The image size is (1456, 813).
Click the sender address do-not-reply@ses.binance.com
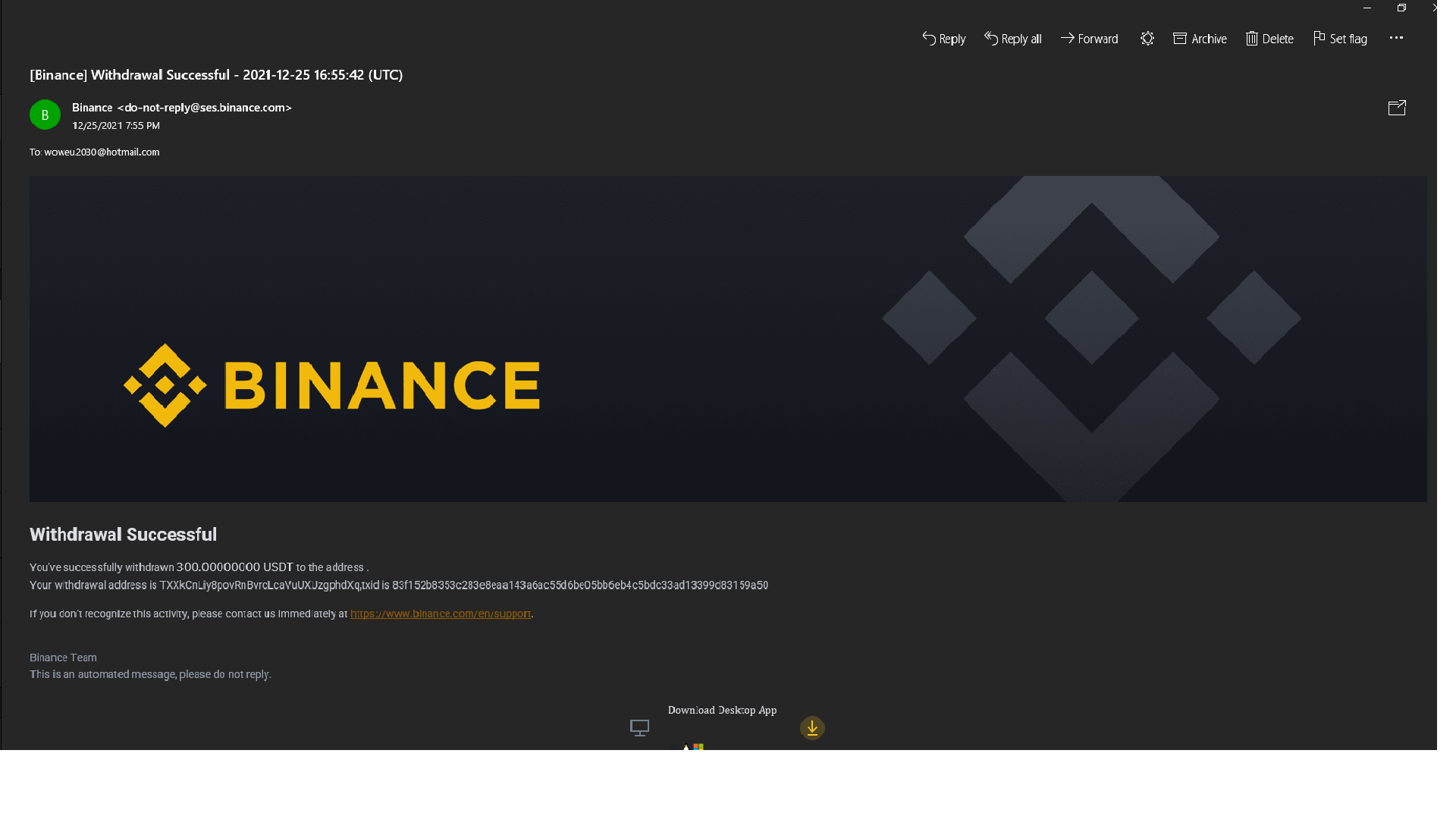(205, 108)
